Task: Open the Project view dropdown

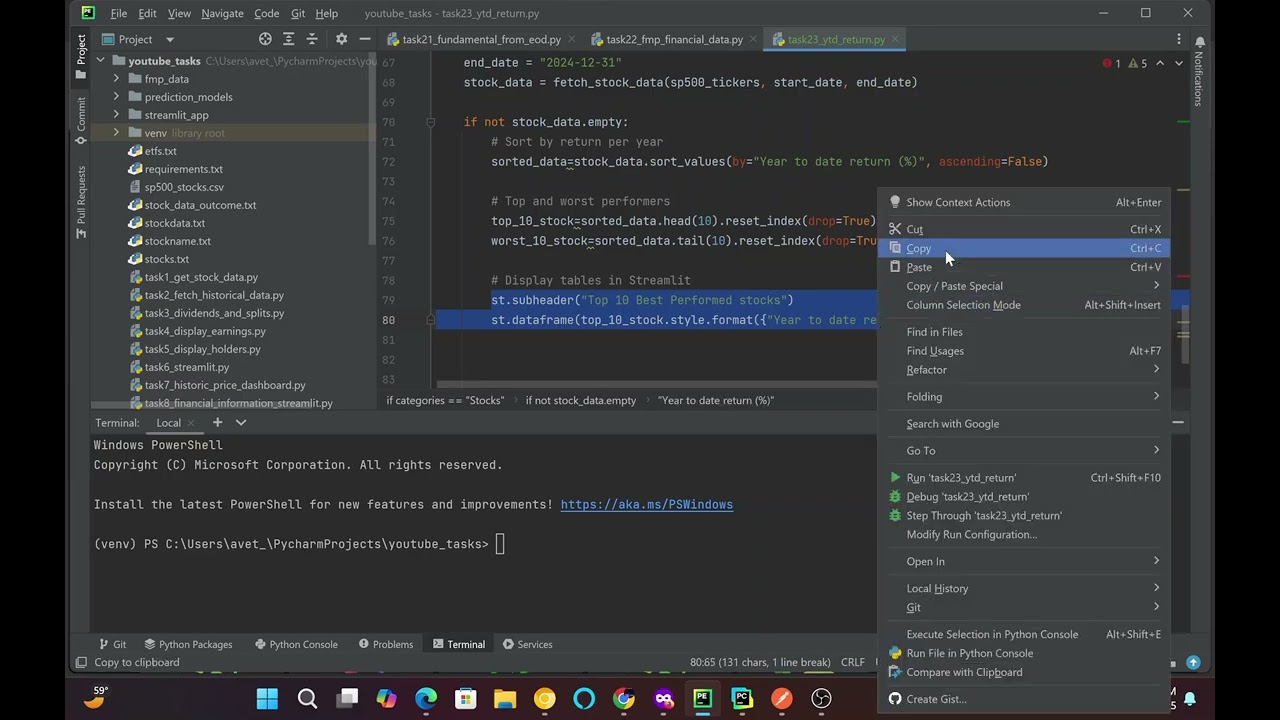Action: [169, 39]
